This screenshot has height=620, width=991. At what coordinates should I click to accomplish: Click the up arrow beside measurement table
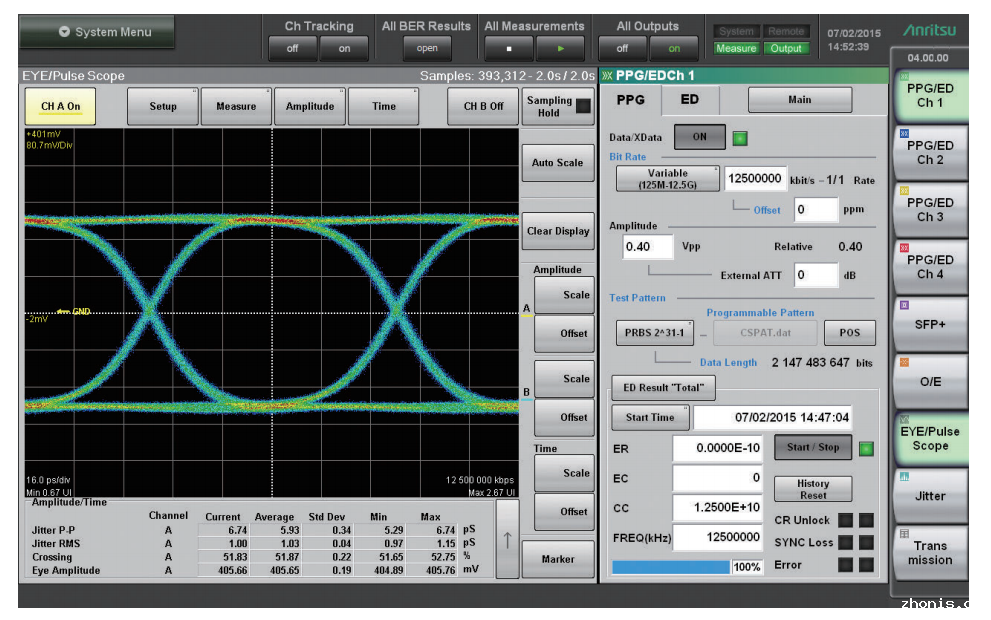pyautogui.click(x=507, y=540)
